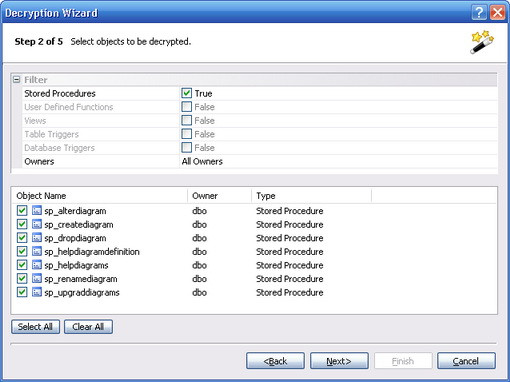Click the Select All button
Image resolution: width=510 pixels, height=382 pixels.
click(x=35, y=327)
